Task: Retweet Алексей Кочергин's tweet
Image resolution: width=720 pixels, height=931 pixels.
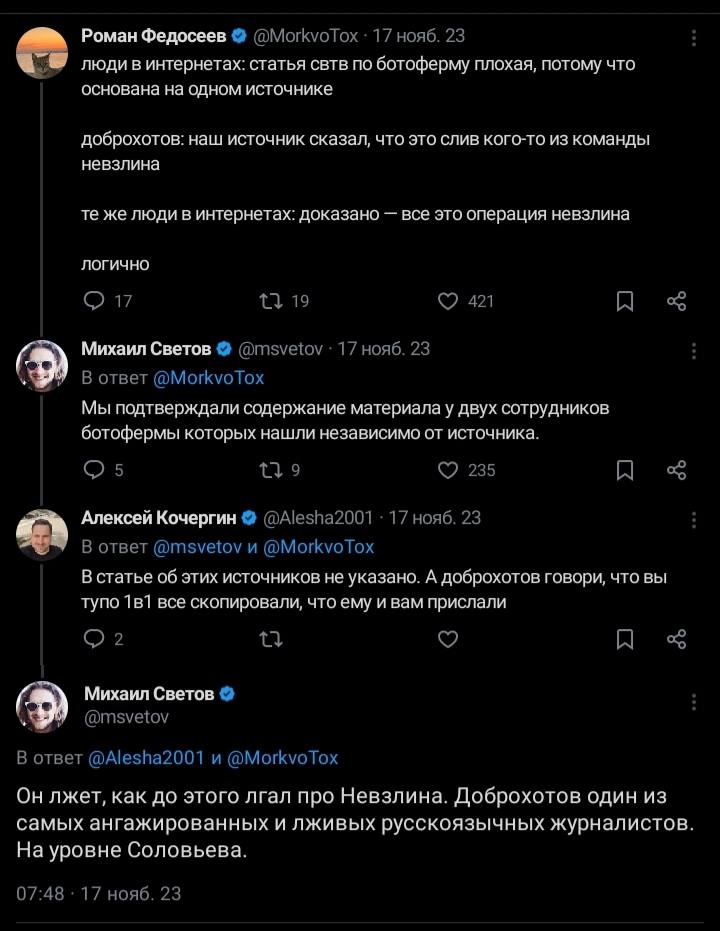Action: tap(271, 639)
